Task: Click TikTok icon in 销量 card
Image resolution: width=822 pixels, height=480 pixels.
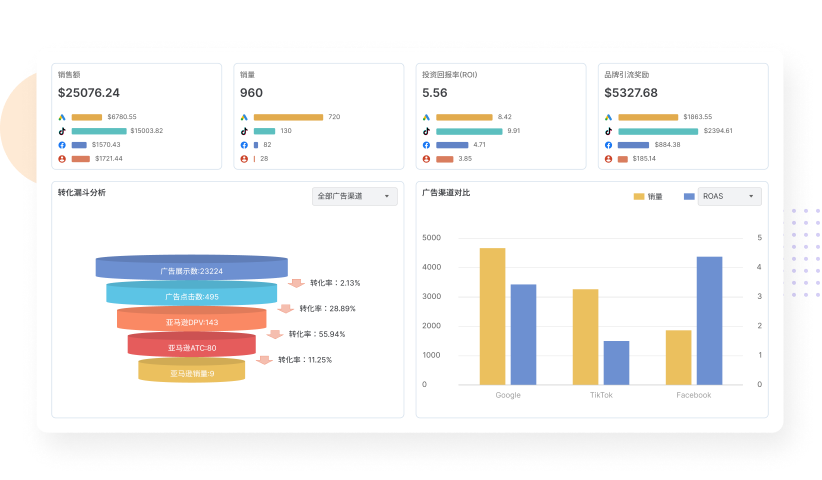Action: coord(244,131)
